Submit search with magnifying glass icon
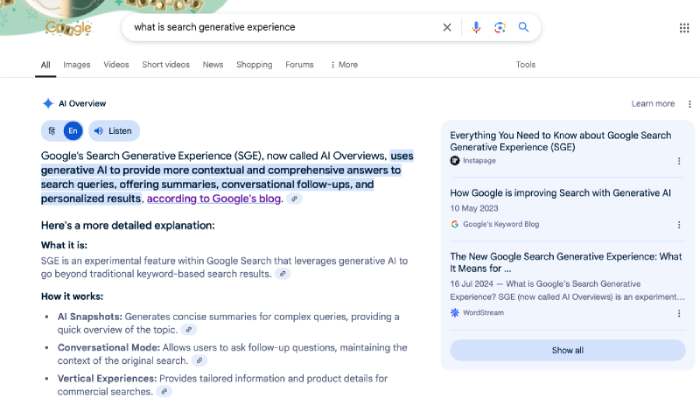The width and height of the screenshot is (700, 405). click(x=523, y=27)
